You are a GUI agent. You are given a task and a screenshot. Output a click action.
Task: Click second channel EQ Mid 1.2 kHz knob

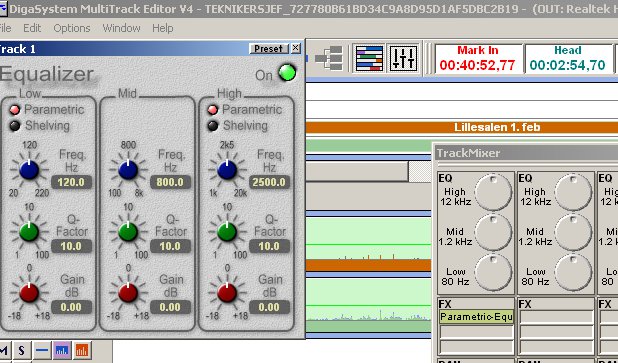(573, 233)
